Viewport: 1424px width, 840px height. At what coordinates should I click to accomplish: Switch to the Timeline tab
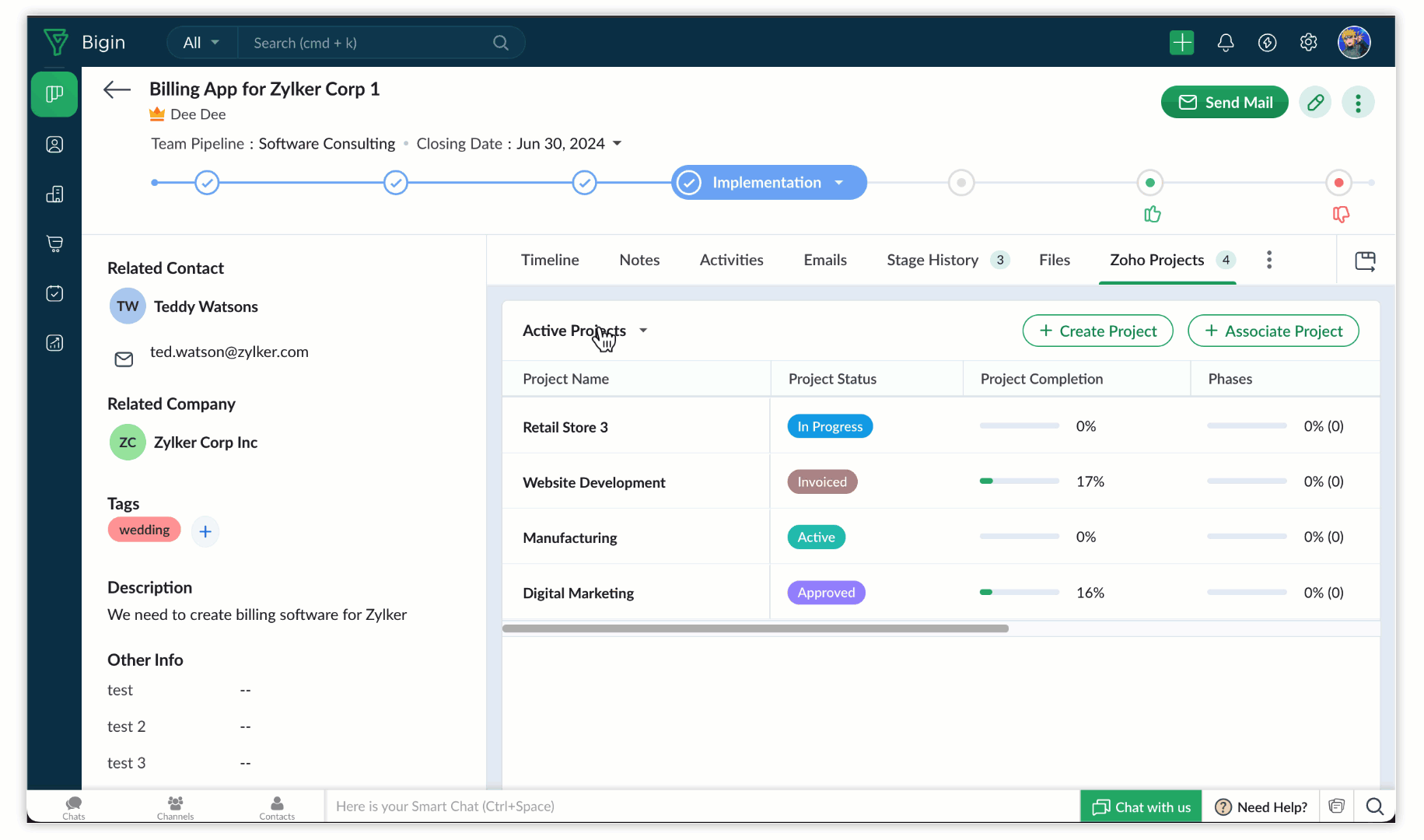pos(550,260)
